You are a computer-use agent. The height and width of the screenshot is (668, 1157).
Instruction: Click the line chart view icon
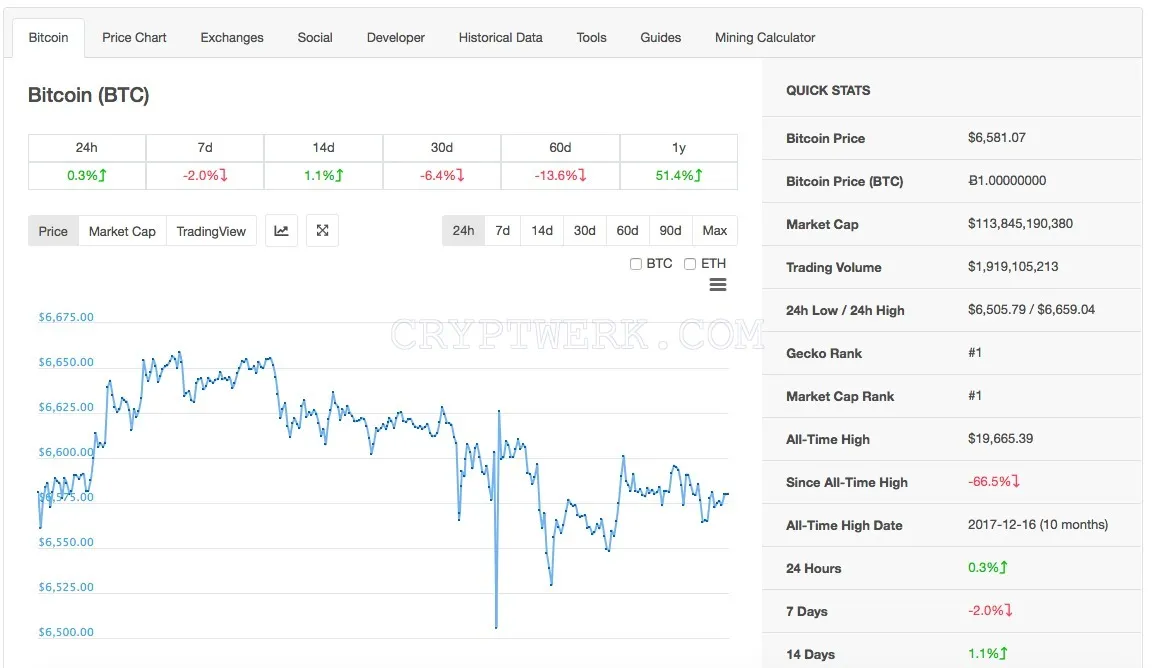point(281,231)
